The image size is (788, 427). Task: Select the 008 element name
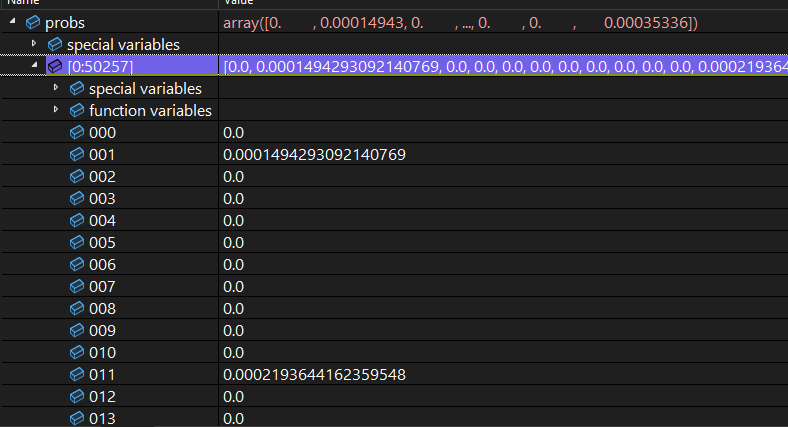(x=103, y=308)
